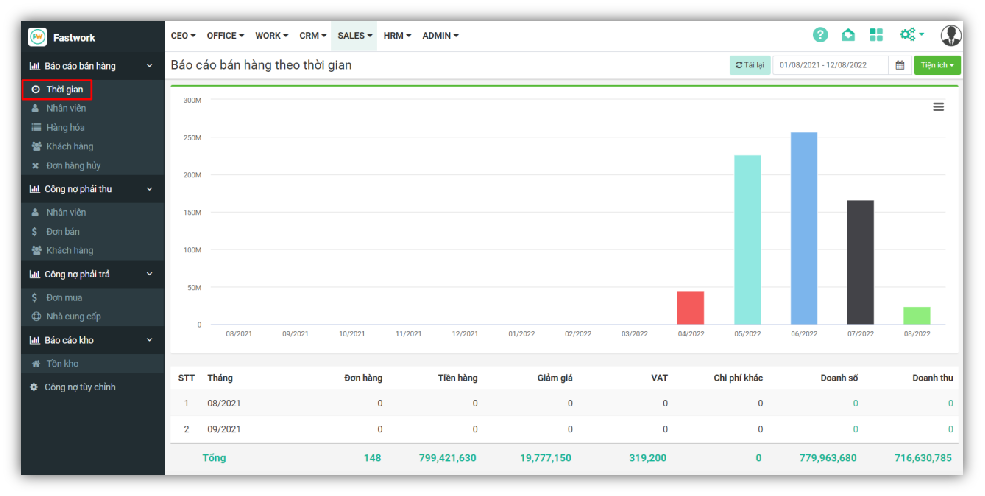Open the settings gears dropdown icon
The image size is (985, 496).
pyautogui.click(x=910, y=35)
